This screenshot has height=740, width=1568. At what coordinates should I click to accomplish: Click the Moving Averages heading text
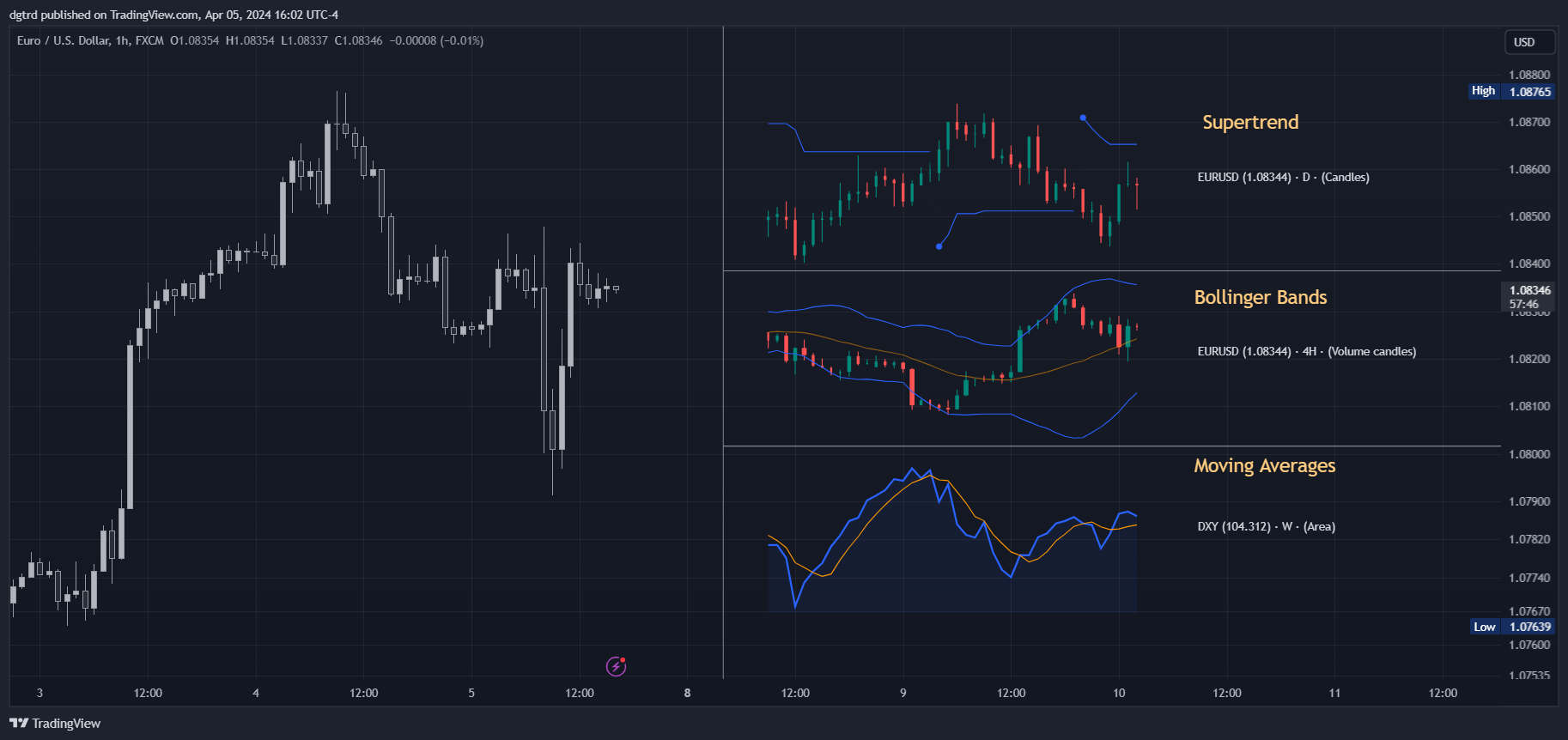[x=1265, y=465]
